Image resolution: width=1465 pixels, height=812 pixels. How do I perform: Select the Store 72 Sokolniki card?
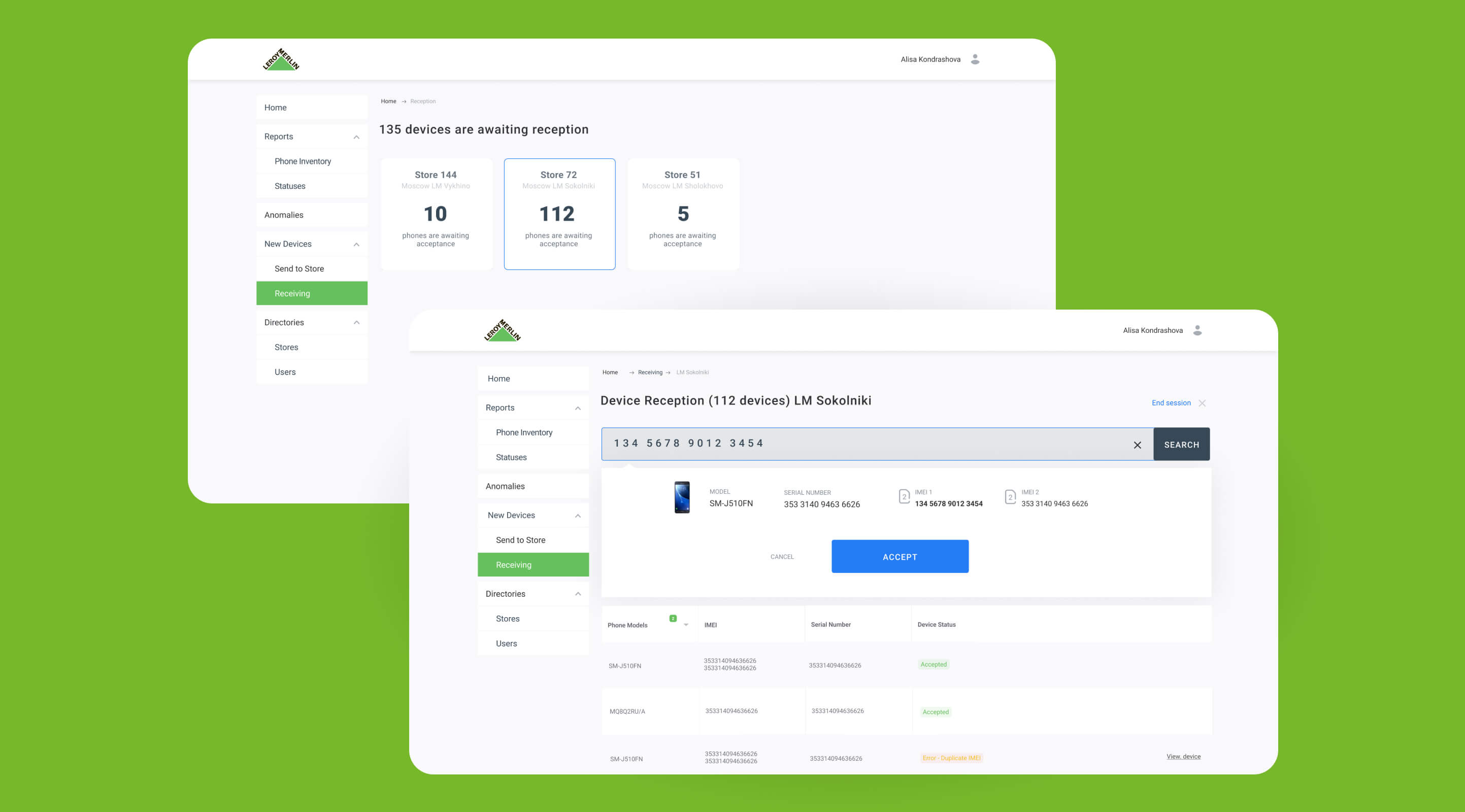coord(559,214)
